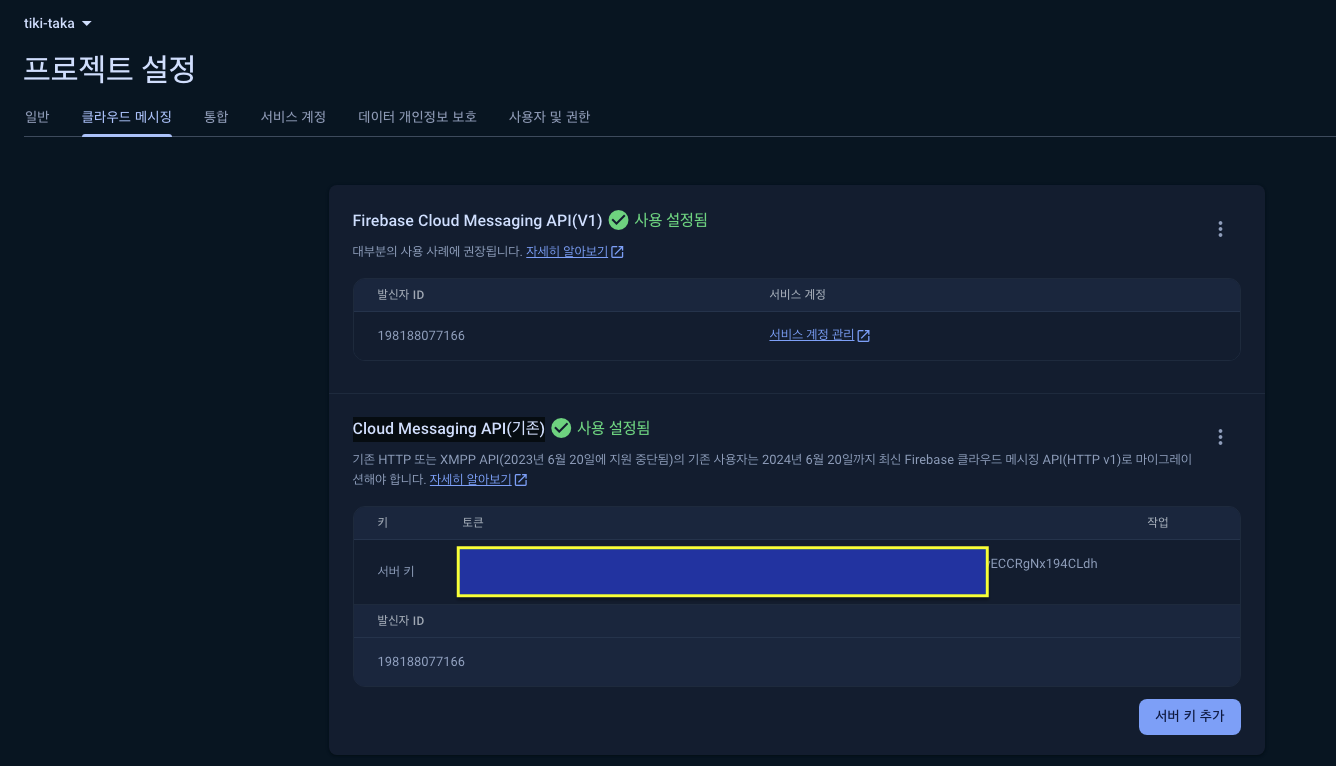This screenshot has width=1336, height=766.
Task: Click the Cloud Messaging API(기존) heading
Action: coord(449,428)
